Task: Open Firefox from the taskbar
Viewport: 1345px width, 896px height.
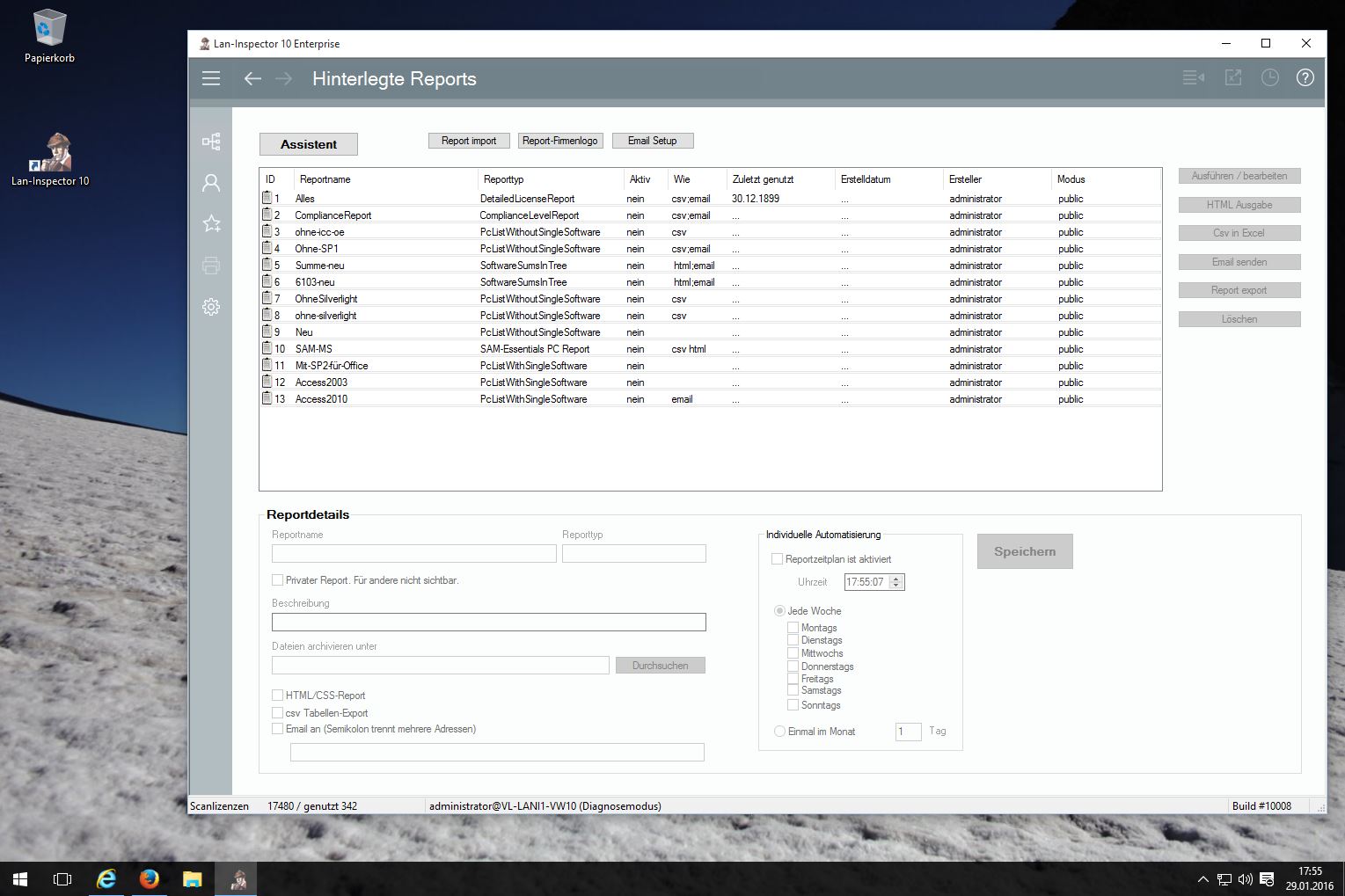Action: click(x=150, y=878)
